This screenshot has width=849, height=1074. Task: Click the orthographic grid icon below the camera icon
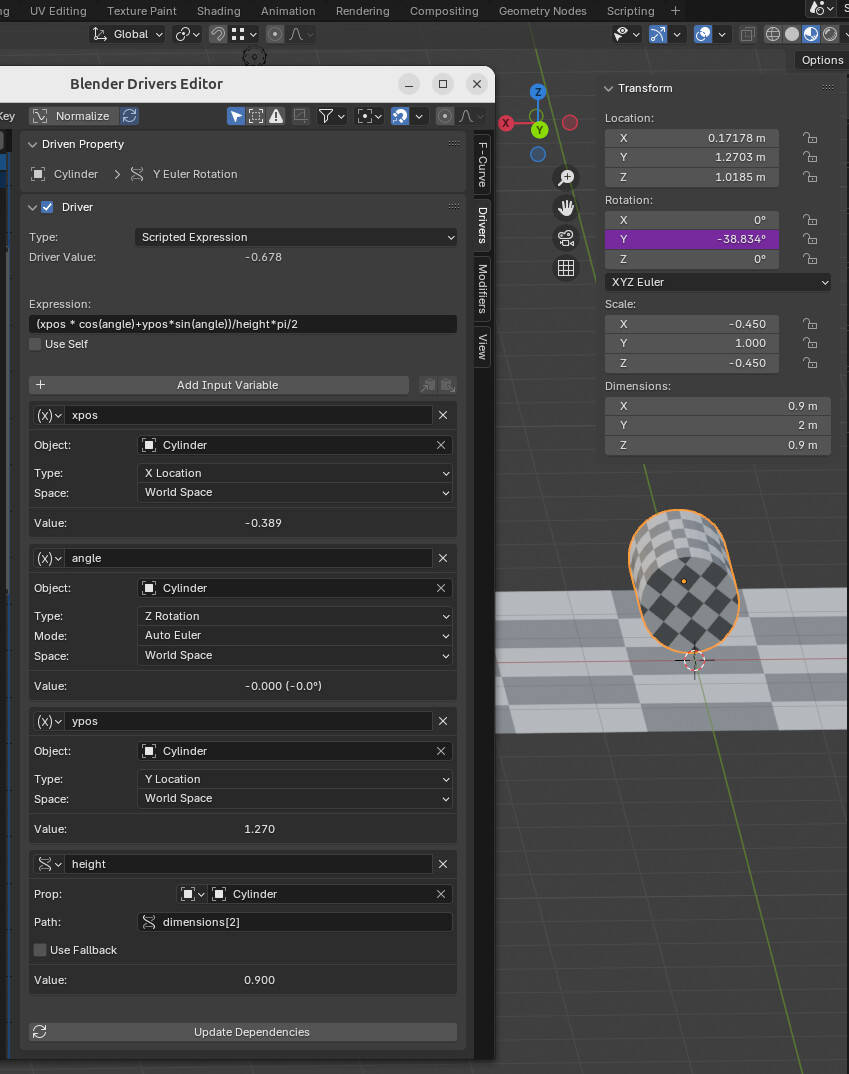click(x=566, y=267)
